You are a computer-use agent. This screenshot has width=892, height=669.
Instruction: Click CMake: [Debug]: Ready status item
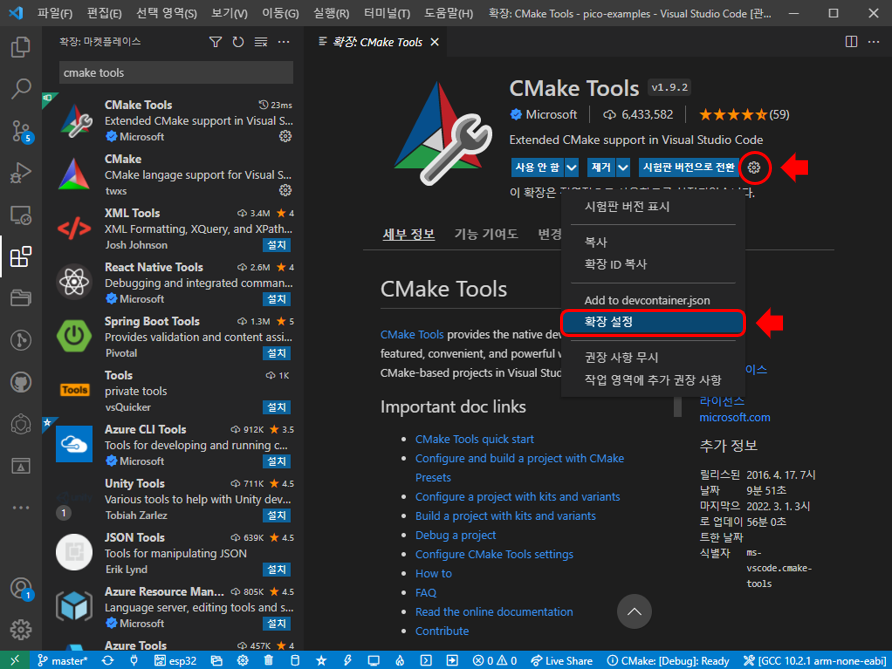(667, 660)
